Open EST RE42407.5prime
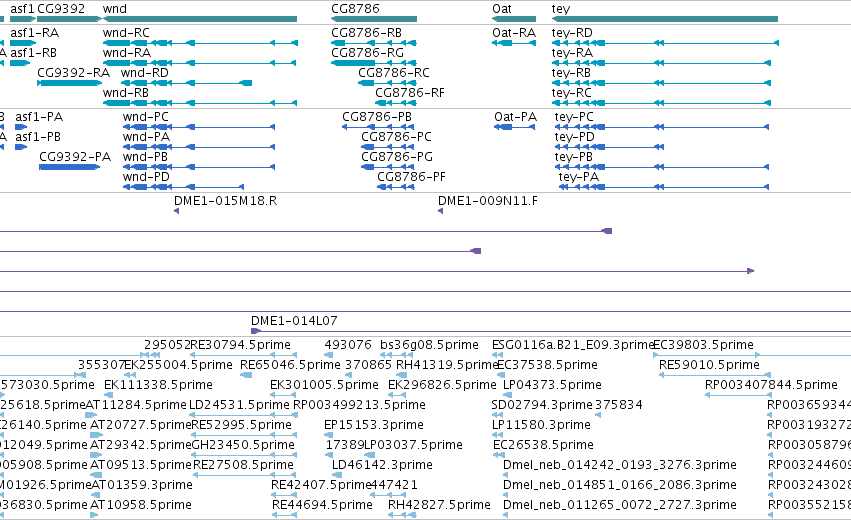Viewport: 851px width, 520px height. point(321,486)
